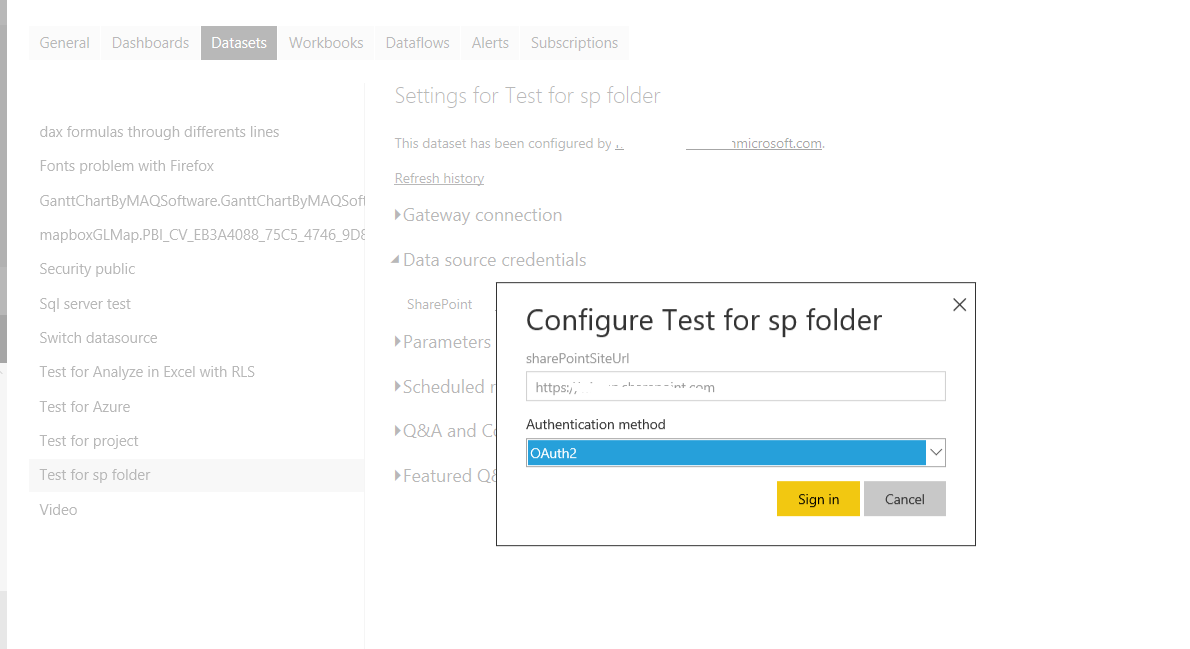Expand the Featured Q&A questions section
The width and height of the screenshot is (1190, 649).
point(445,475)
